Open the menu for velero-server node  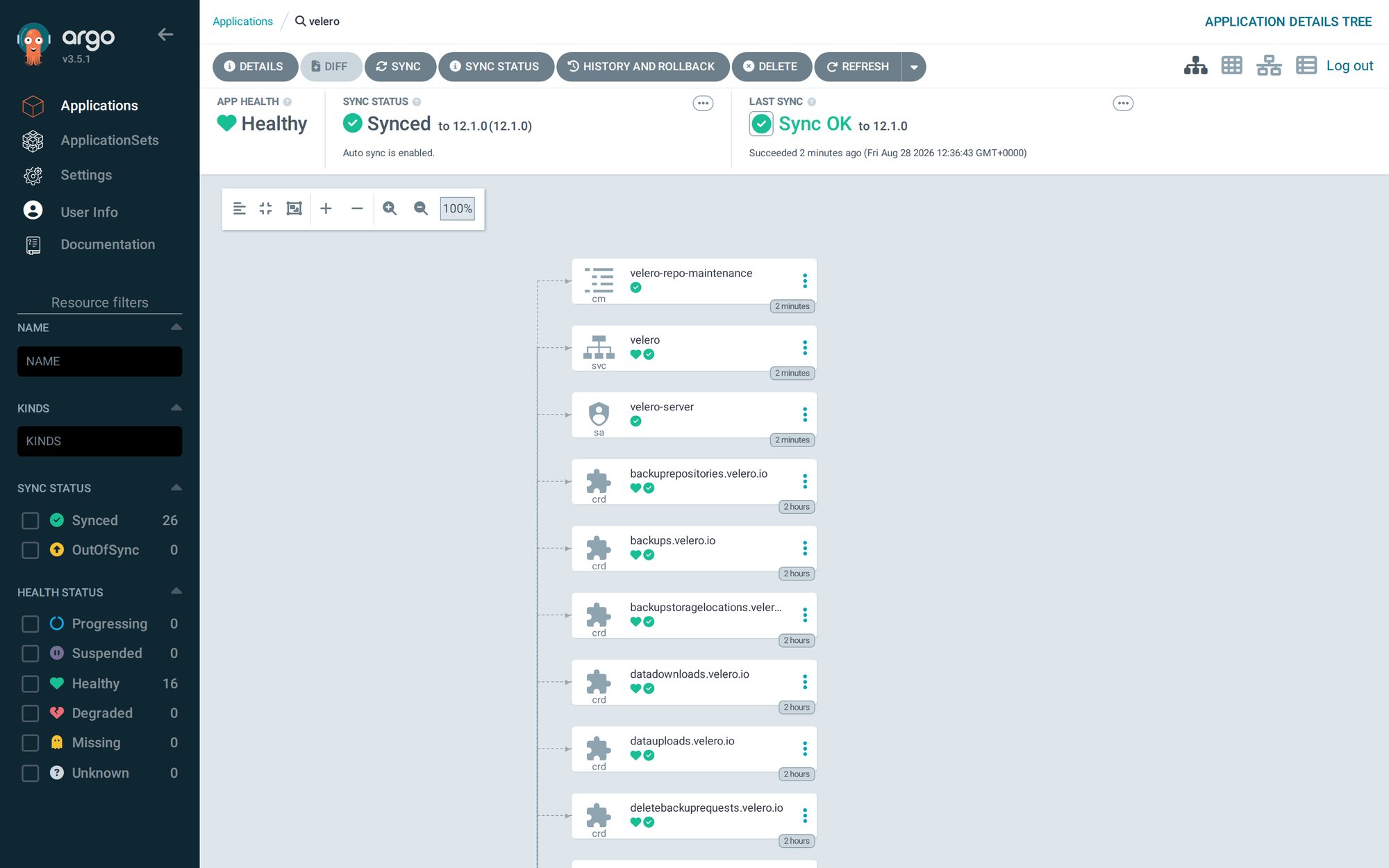[805, 415]
